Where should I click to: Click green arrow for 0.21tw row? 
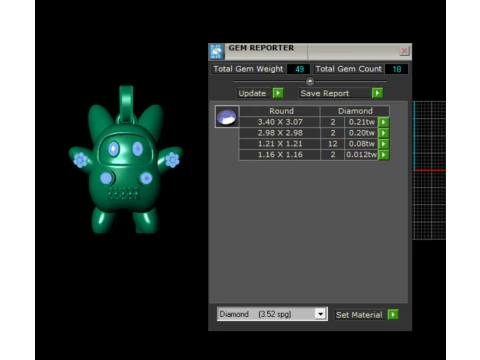384,122
